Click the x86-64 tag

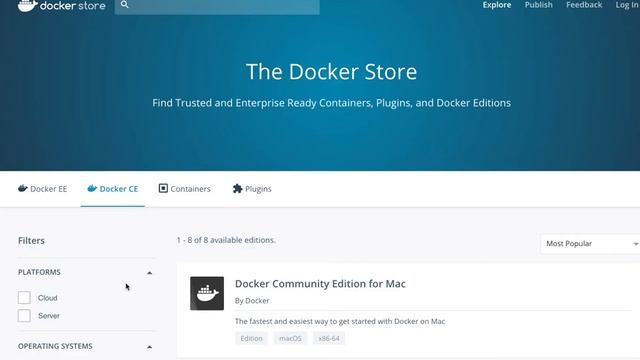point(329,338)
